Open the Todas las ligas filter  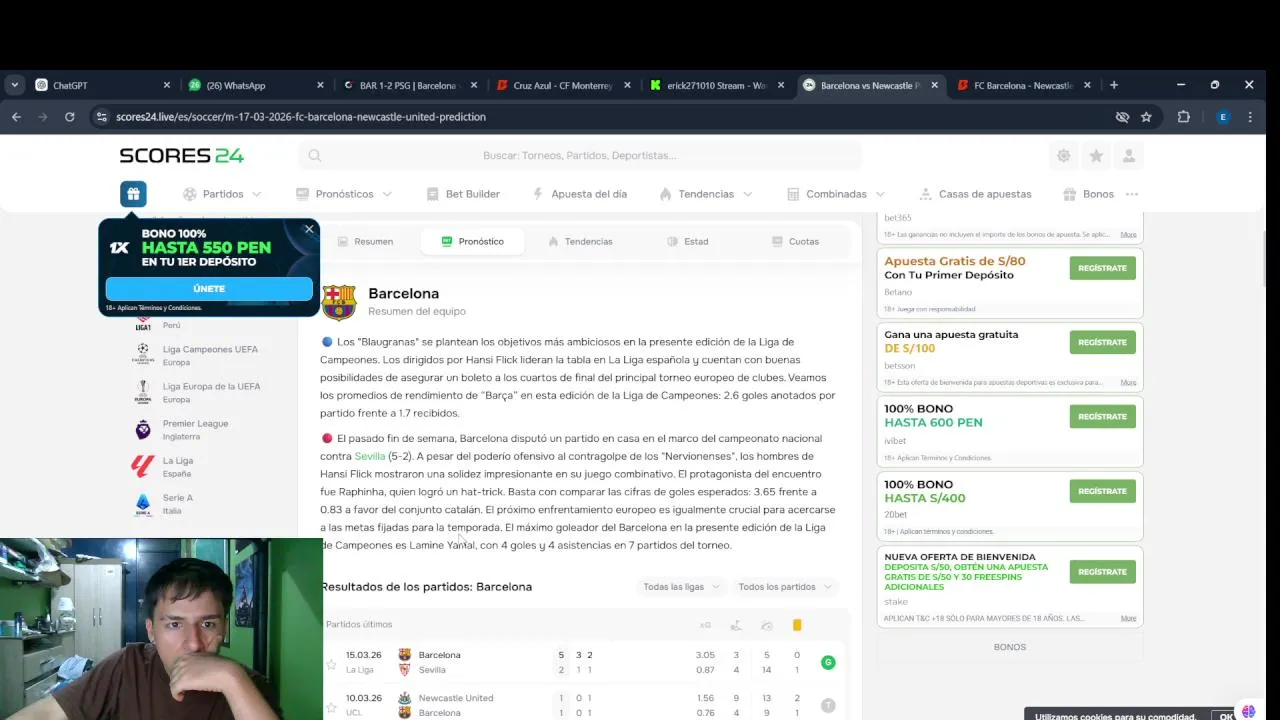[x=680, y=587]
